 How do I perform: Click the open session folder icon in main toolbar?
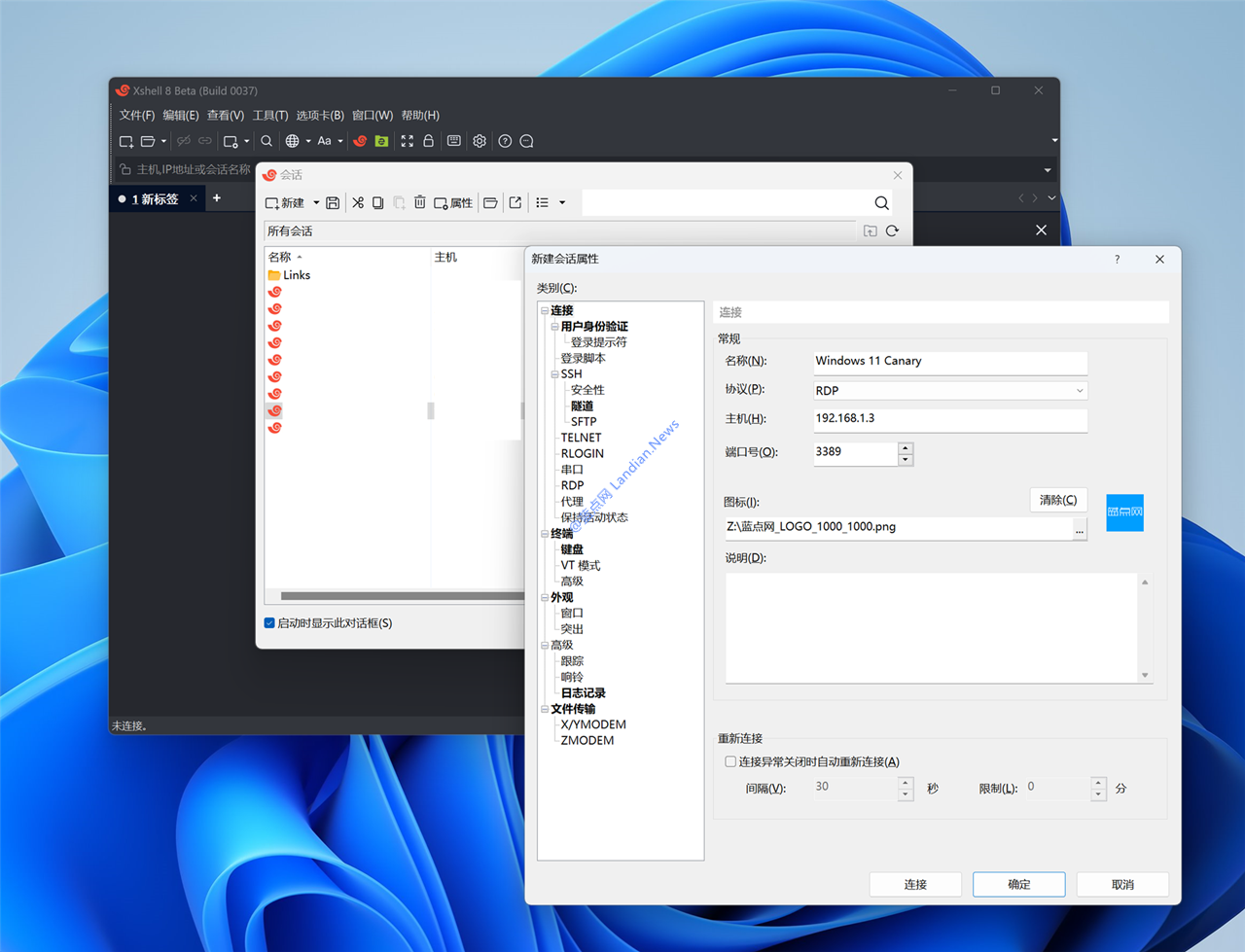coord(148,141)
